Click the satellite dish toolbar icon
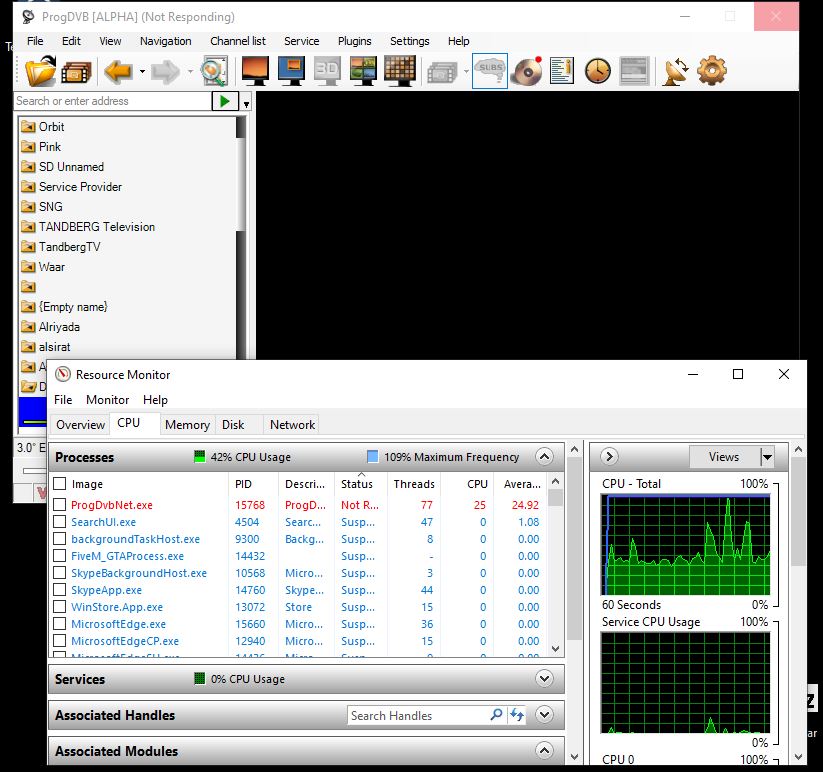The width and height of the screenshot is (823, 772). 676,71
